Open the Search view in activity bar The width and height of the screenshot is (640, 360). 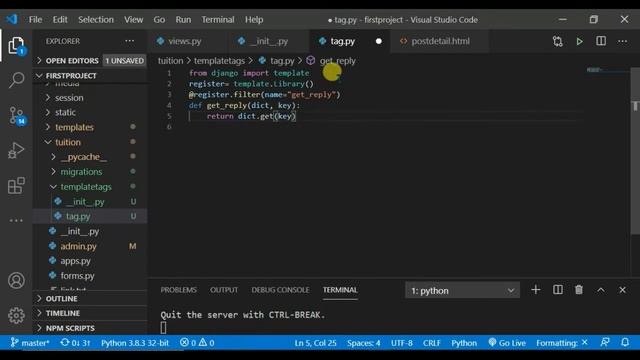coord(16,80)
